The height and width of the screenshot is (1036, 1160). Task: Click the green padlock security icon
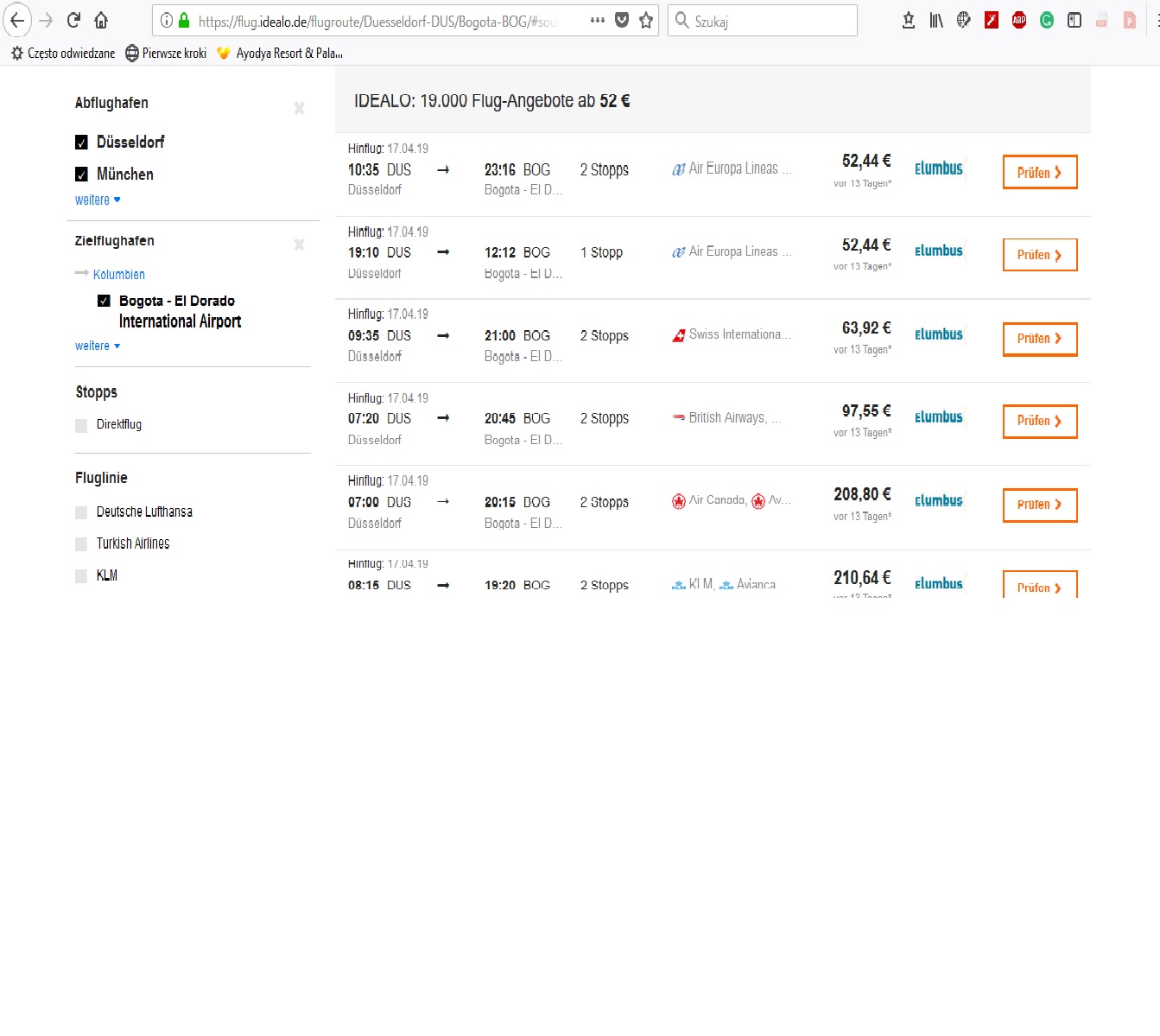point(184,21)
